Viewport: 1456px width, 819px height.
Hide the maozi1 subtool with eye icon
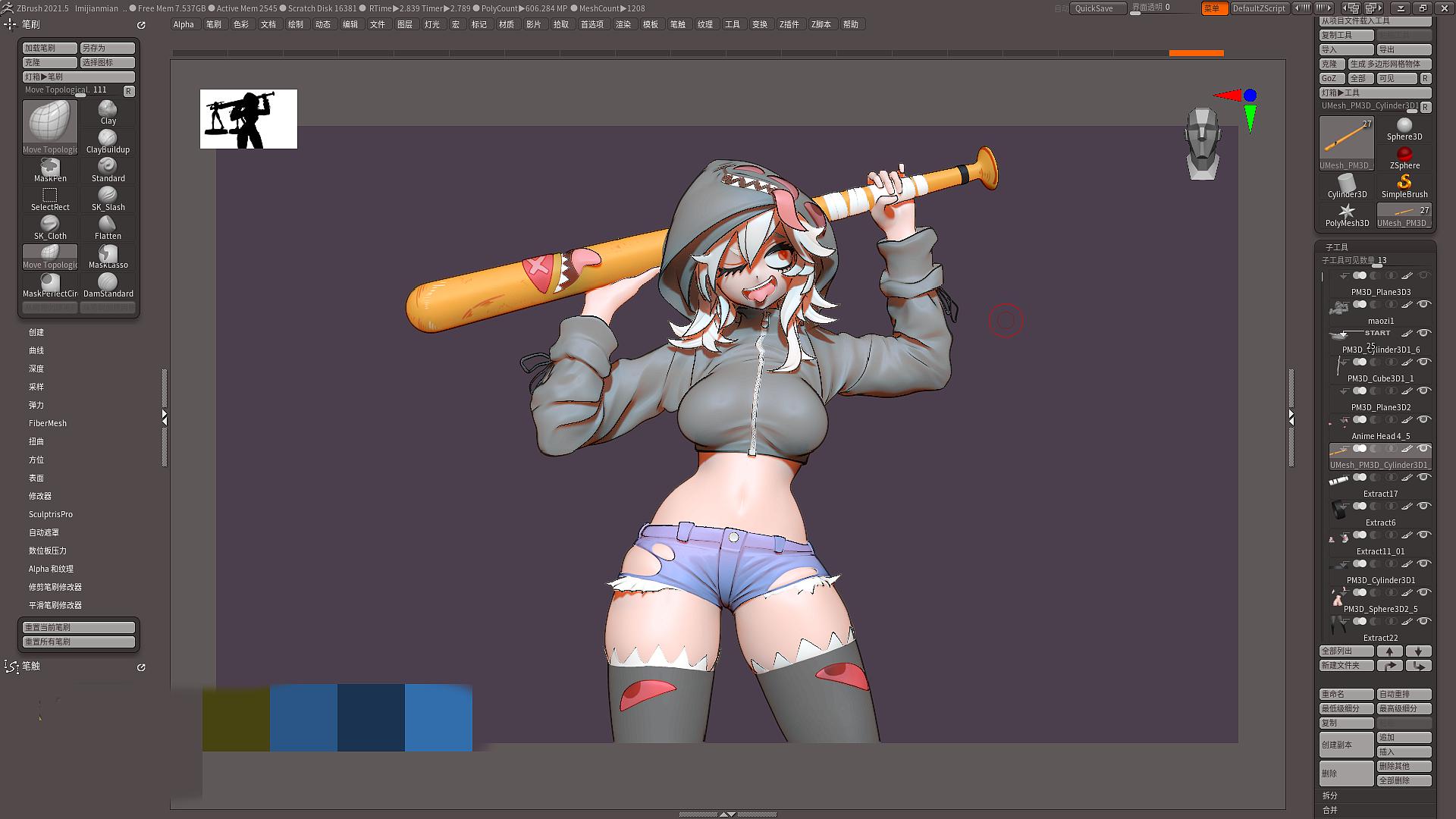[x=1424, y=304]
